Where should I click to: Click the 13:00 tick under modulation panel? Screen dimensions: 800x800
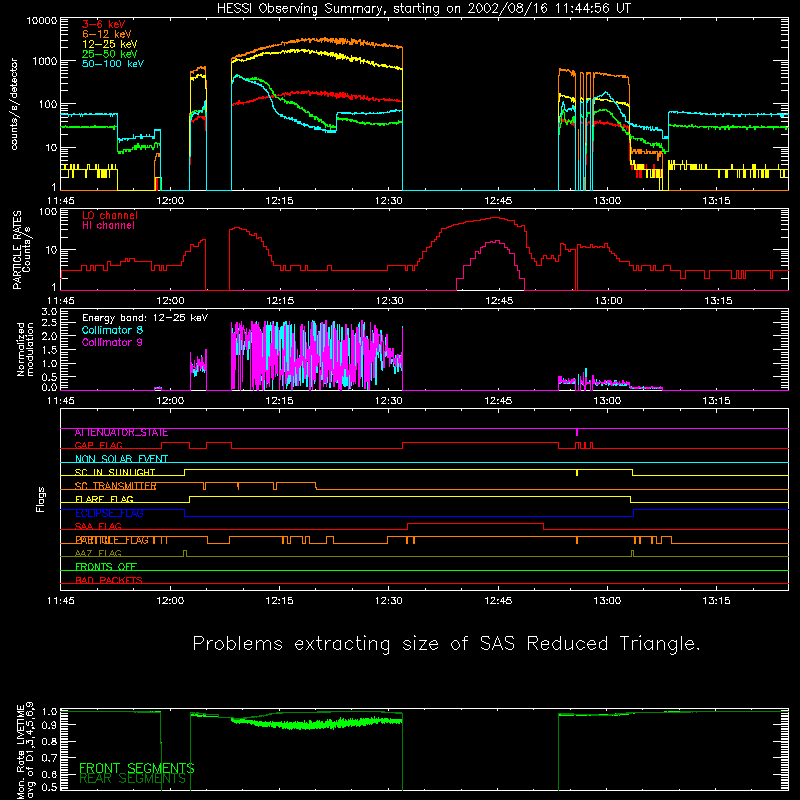pyautogui.click(x=607, y=401)
